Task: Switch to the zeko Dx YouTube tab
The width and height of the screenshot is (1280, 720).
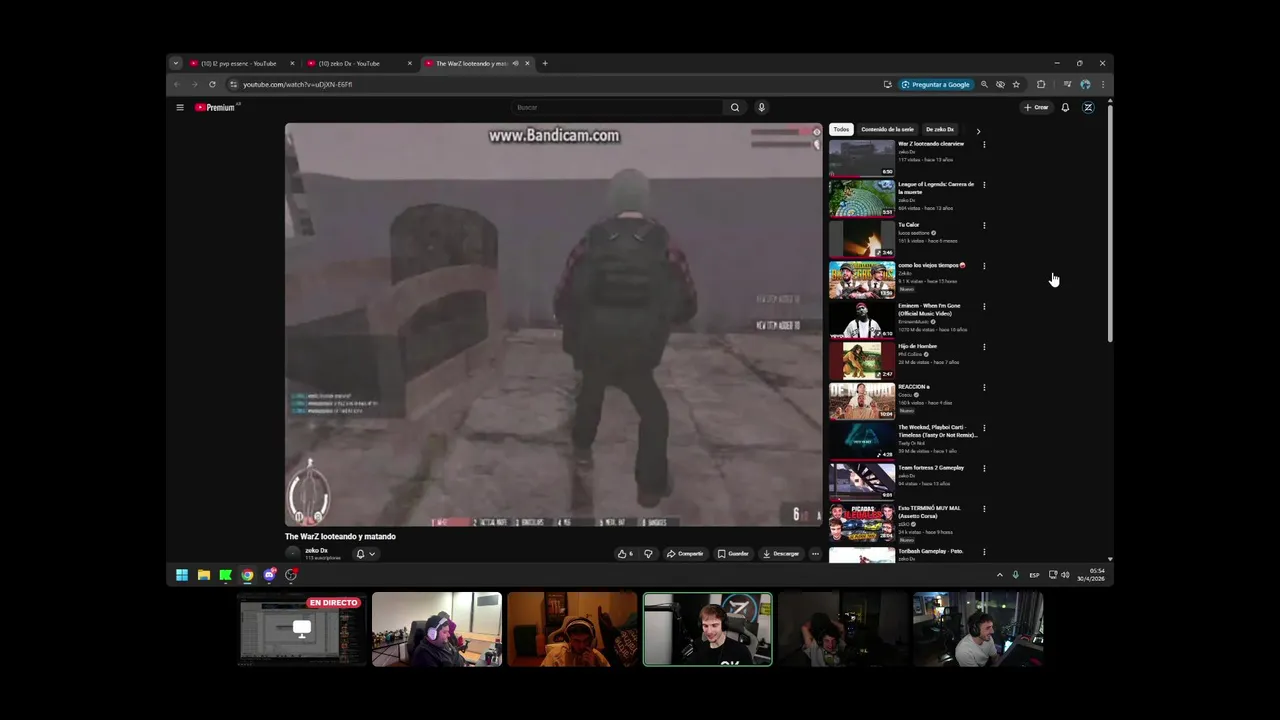Action: coord(359,63)
